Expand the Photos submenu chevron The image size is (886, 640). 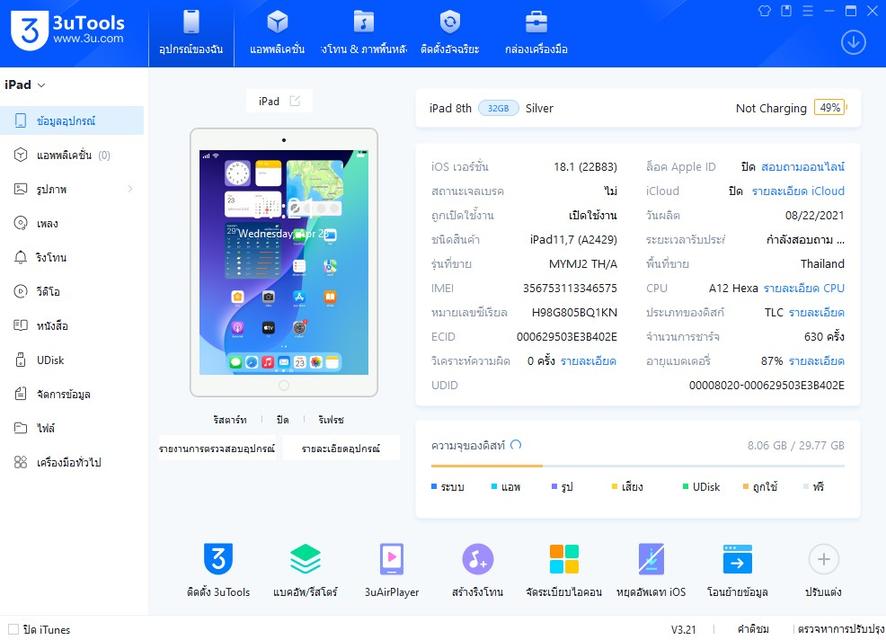coord(130,189)
